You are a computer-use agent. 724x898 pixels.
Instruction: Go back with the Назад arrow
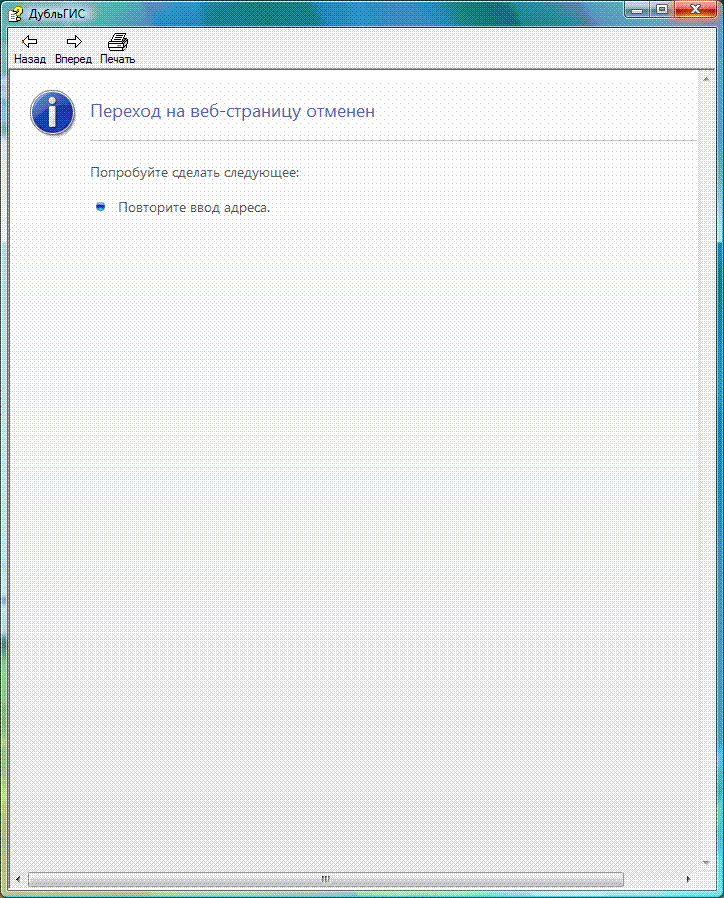click(30, 49)
